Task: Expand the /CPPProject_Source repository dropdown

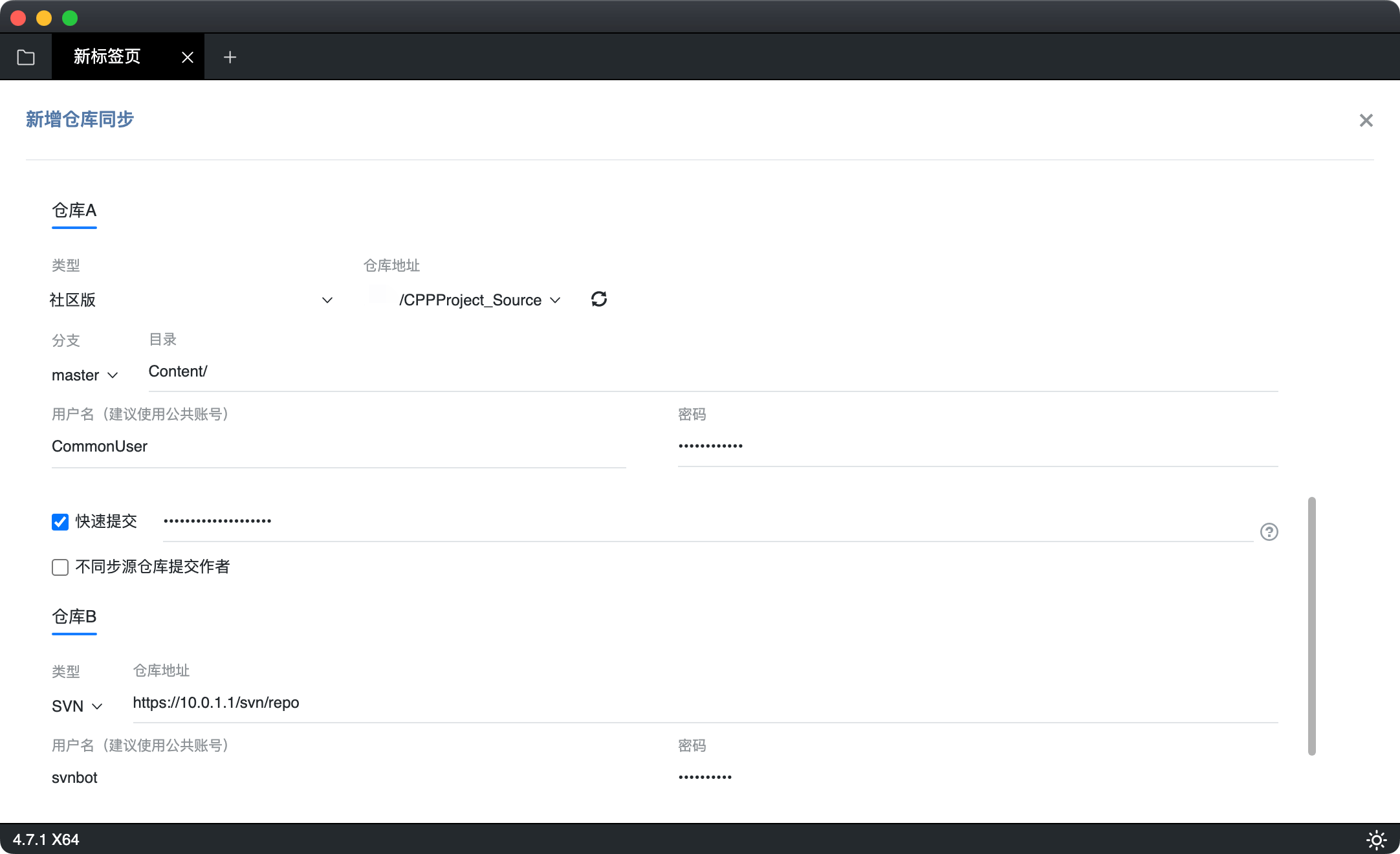Action: click(479, 300)
